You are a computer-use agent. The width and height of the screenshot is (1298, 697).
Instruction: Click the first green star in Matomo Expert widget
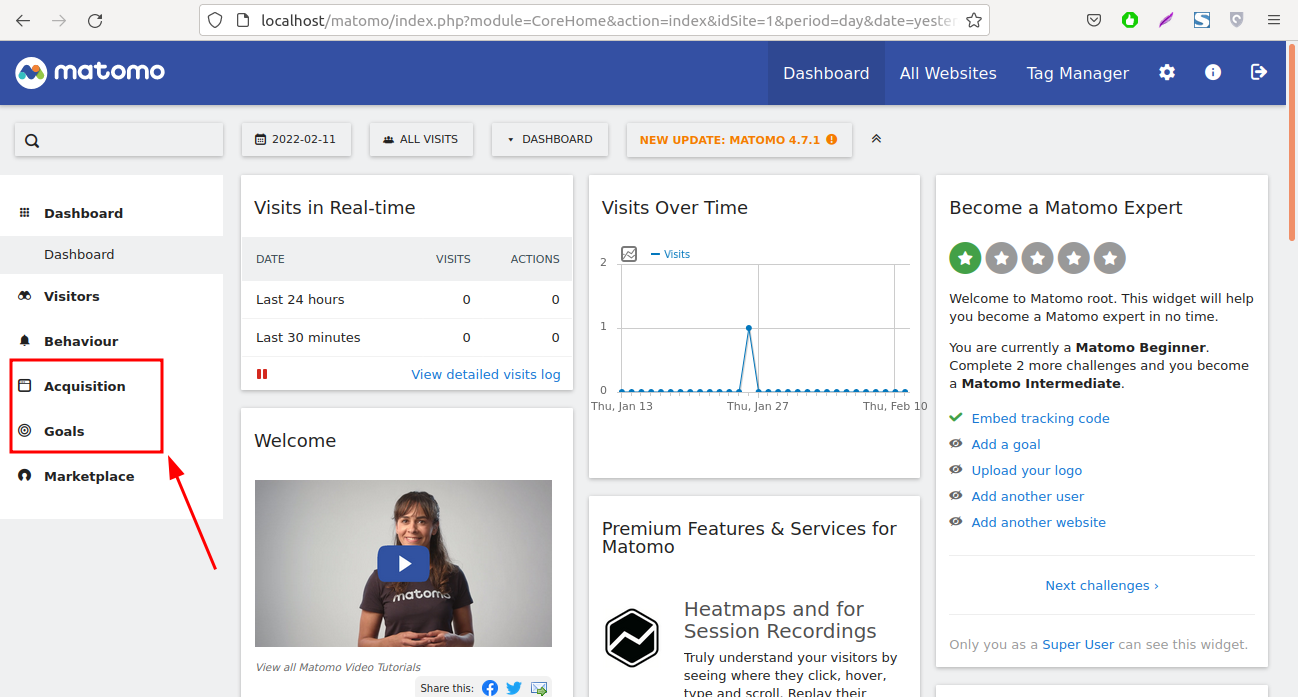point(965,258)
